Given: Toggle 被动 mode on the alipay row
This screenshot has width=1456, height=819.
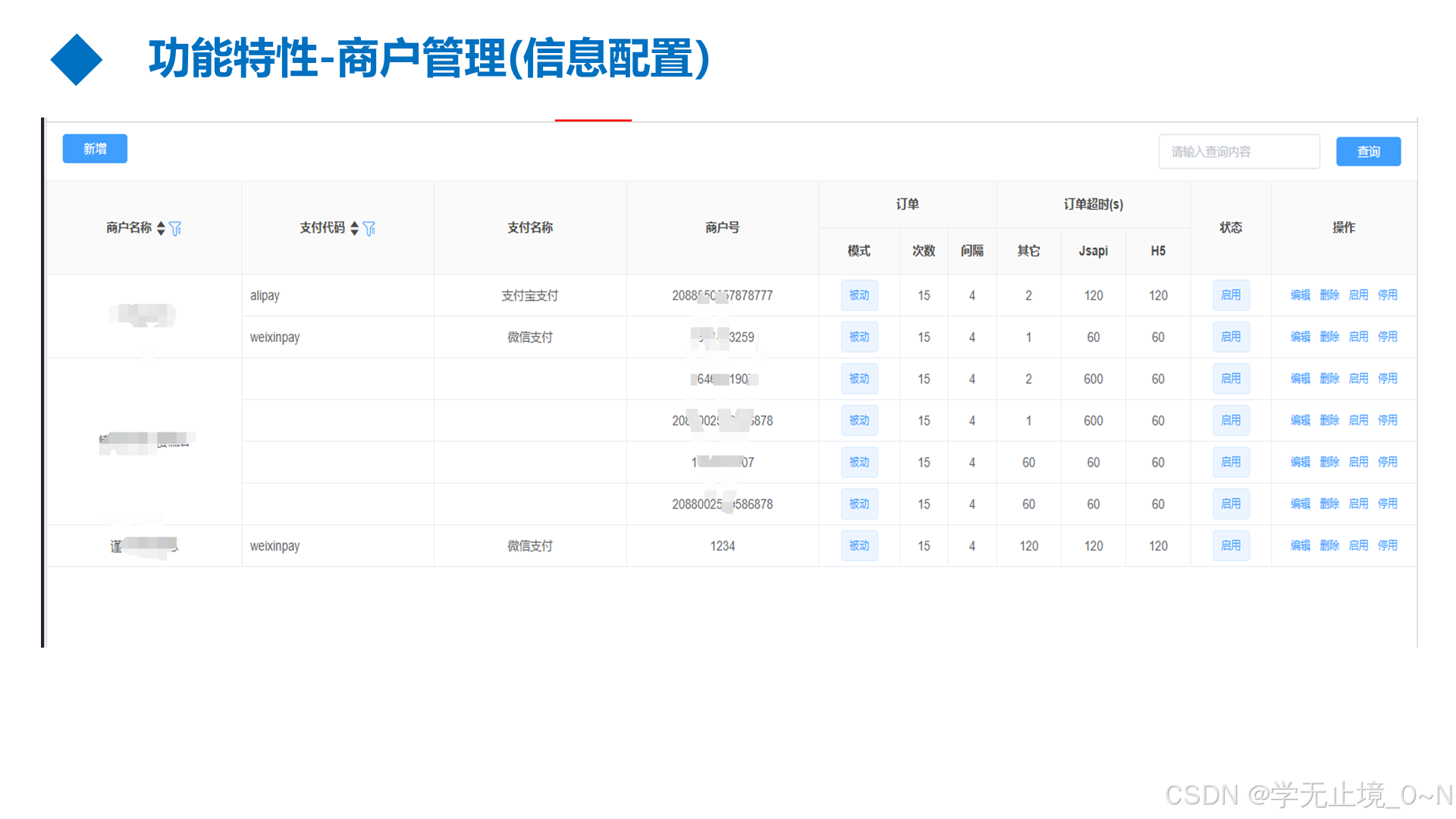Looking at the screenshot, I should click(858, 295).
